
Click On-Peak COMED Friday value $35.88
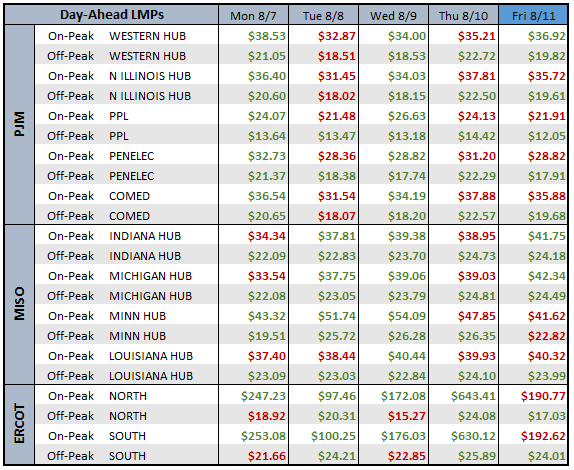pyautogui.click(x=547, y=196)
